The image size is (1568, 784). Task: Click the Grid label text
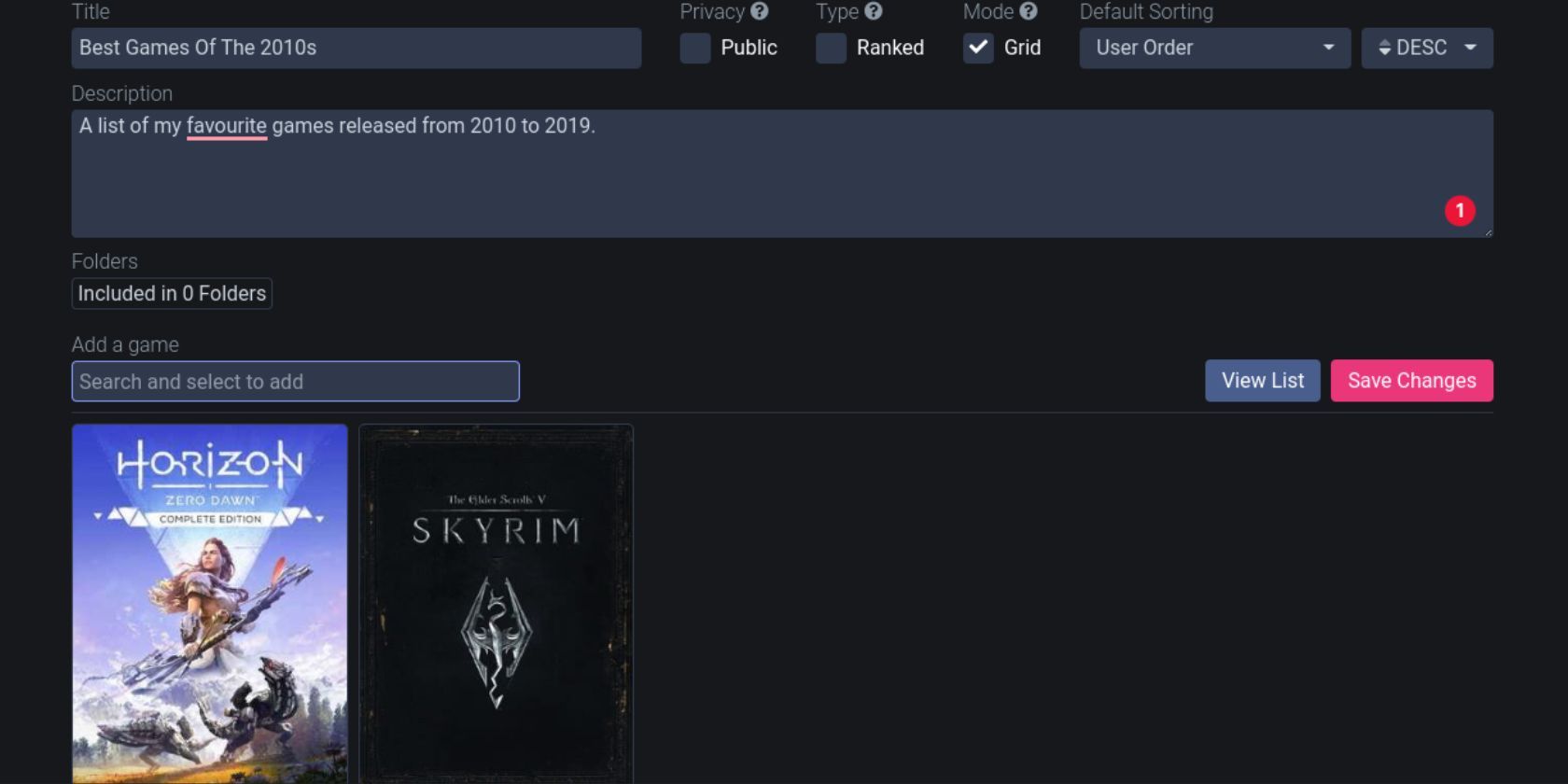pos(1022,48)
